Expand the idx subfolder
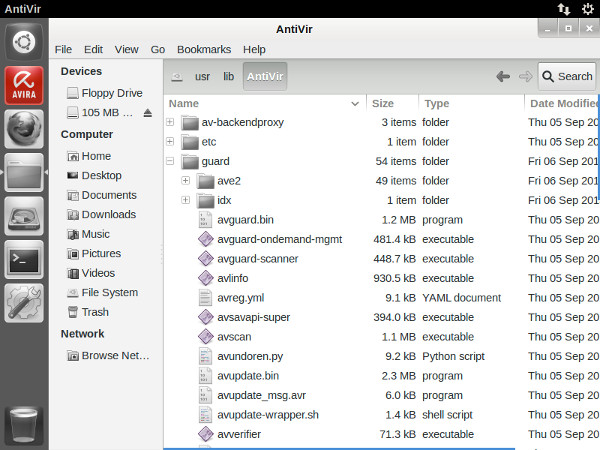Image resolution: width=600 pixels, height=450 pixels. coord(186,200)
